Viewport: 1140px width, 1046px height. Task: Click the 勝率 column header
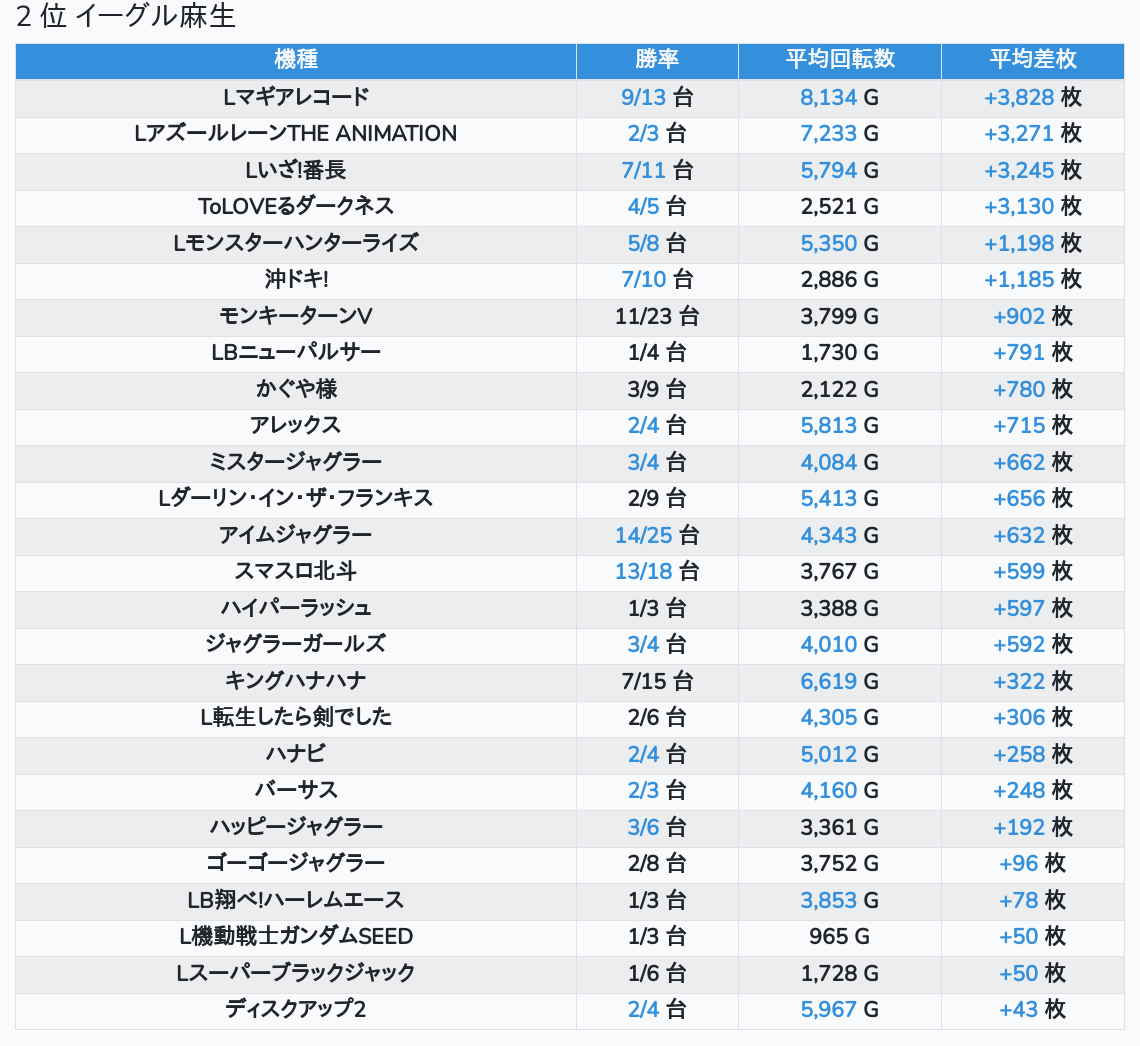[x=657, y=59]
